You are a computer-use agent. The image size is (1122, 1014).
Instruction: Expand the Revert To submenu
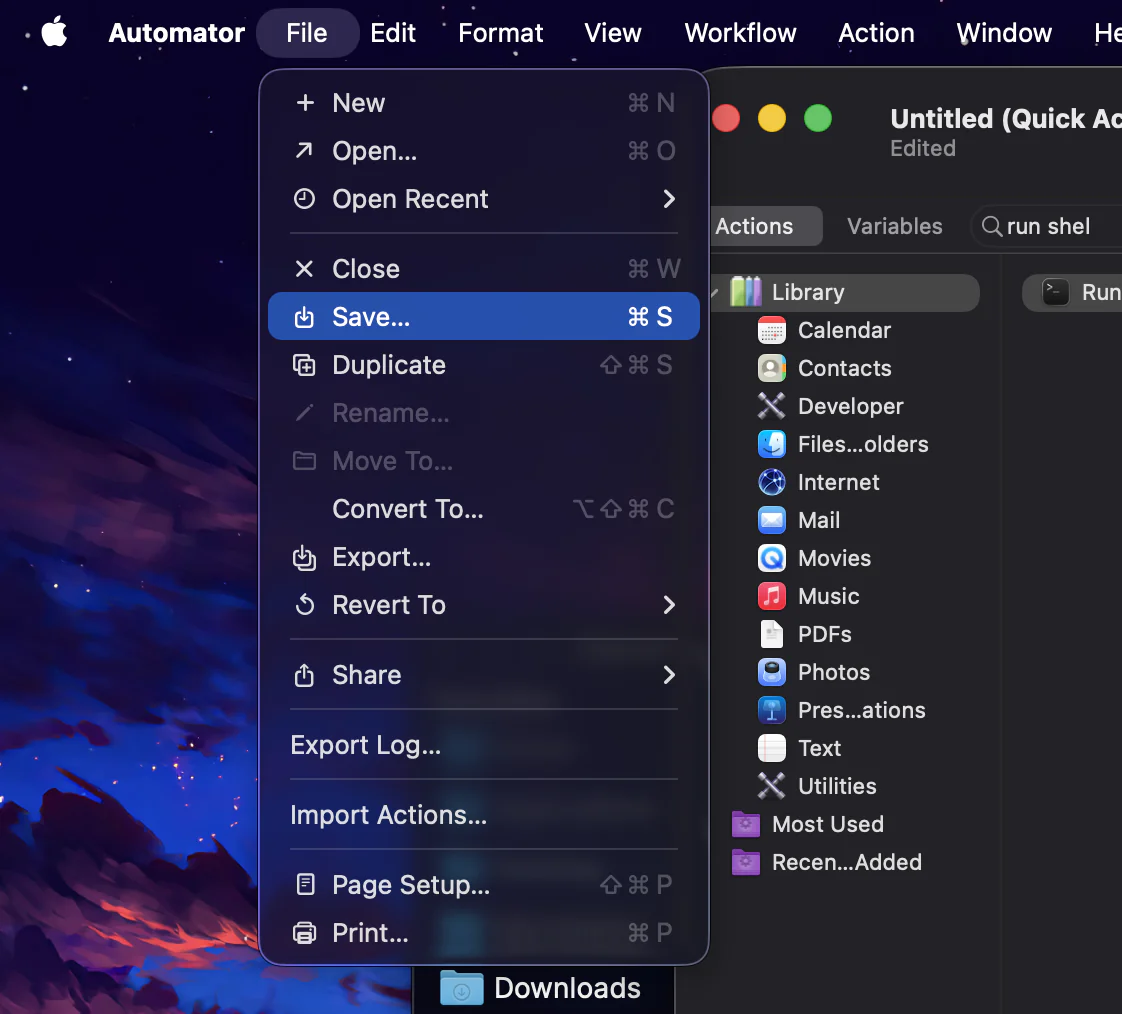[484, 605]
